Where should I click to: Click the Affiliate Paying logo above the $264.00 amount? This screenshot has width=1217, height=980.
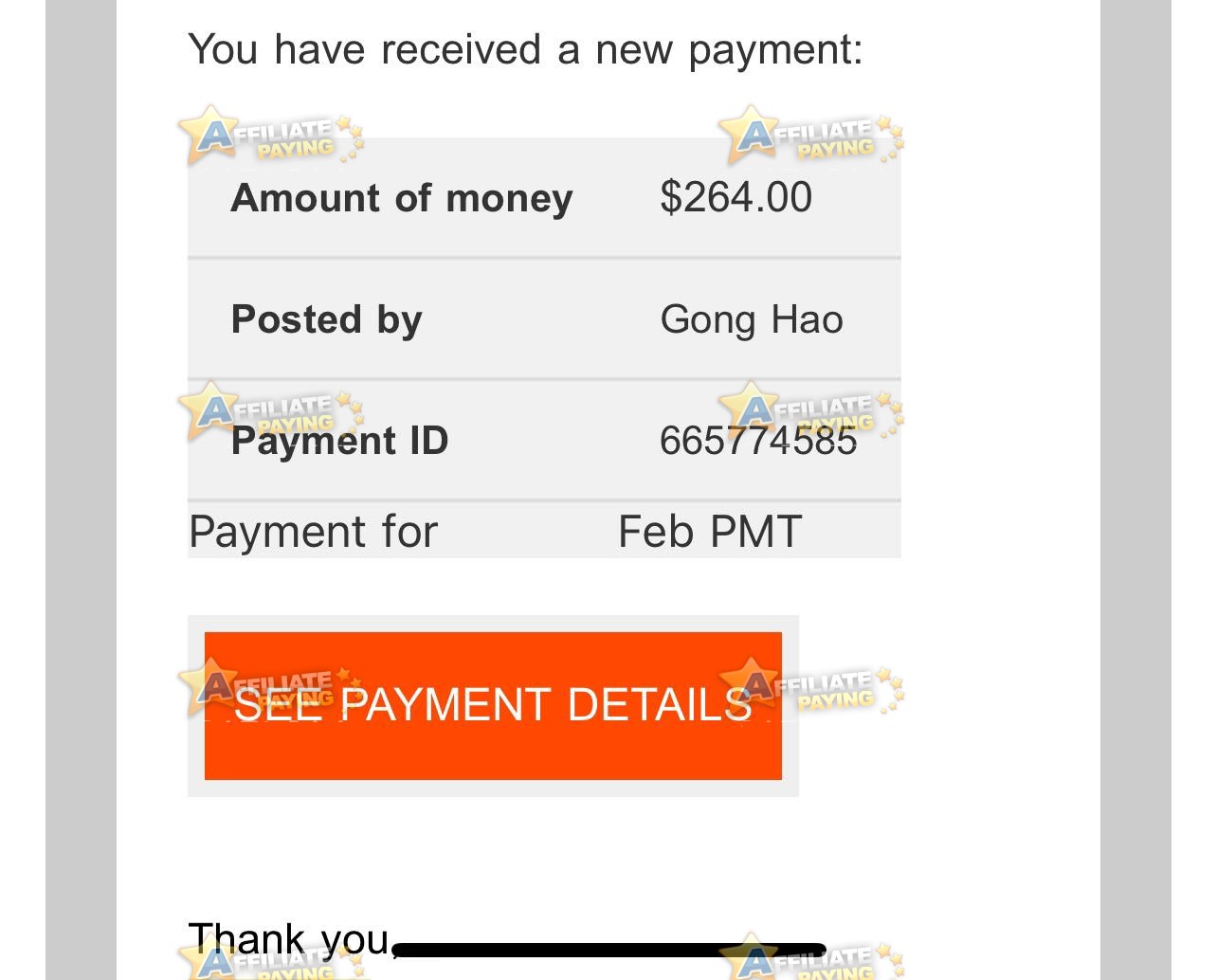click(810, 136)
